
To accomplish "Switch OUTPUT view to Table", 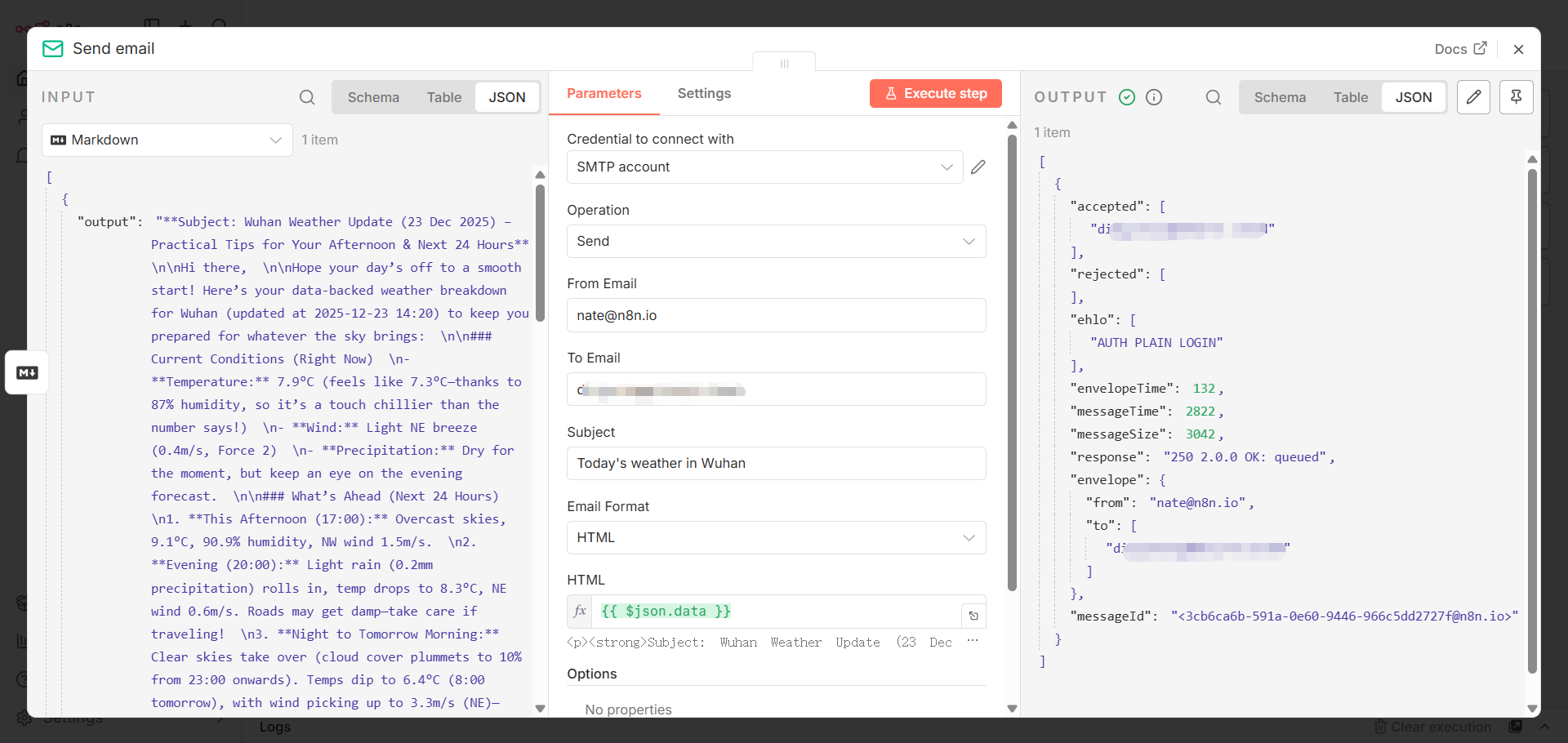I will (x=1351, y=97).
